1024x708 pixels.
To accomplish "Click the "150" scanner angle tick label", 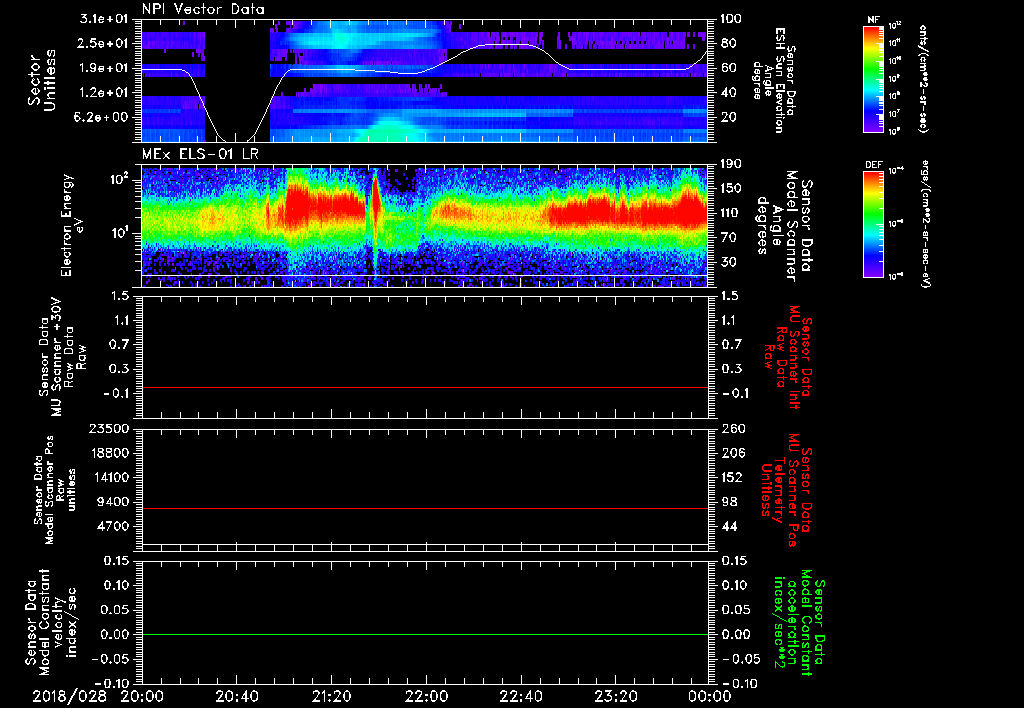I will click(x=731, y=188).
